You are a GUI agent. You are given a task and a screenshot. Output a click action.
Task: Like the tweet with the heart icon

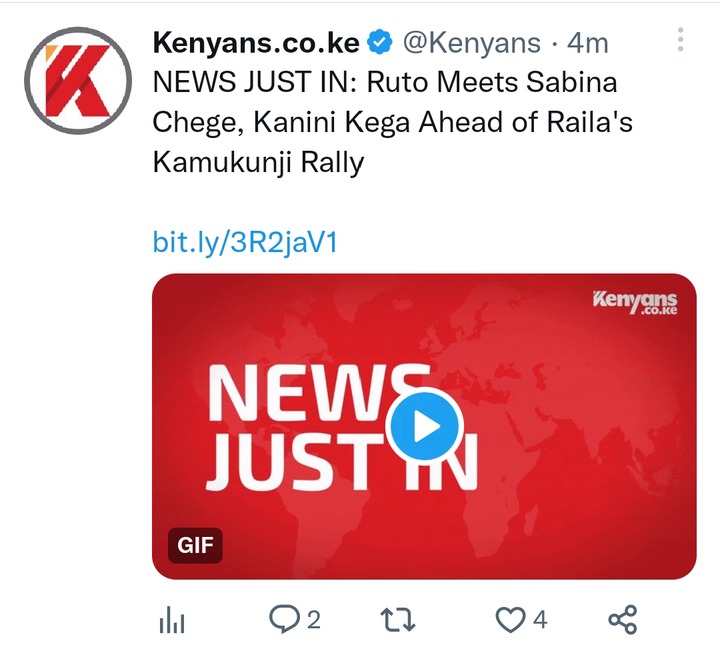click(510, 620)
